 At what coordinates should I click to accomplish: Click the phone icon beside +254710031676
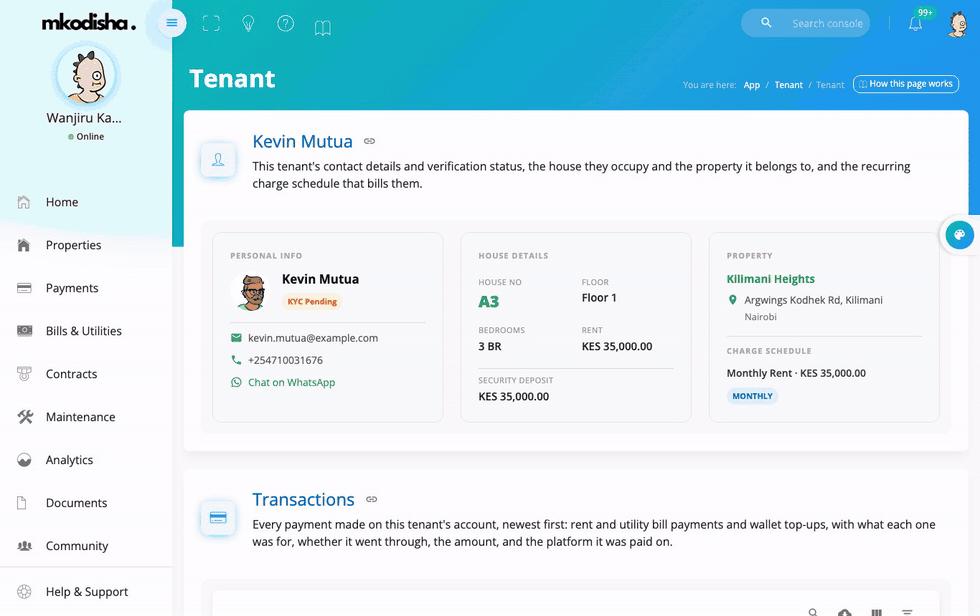(x=236, y=360)
